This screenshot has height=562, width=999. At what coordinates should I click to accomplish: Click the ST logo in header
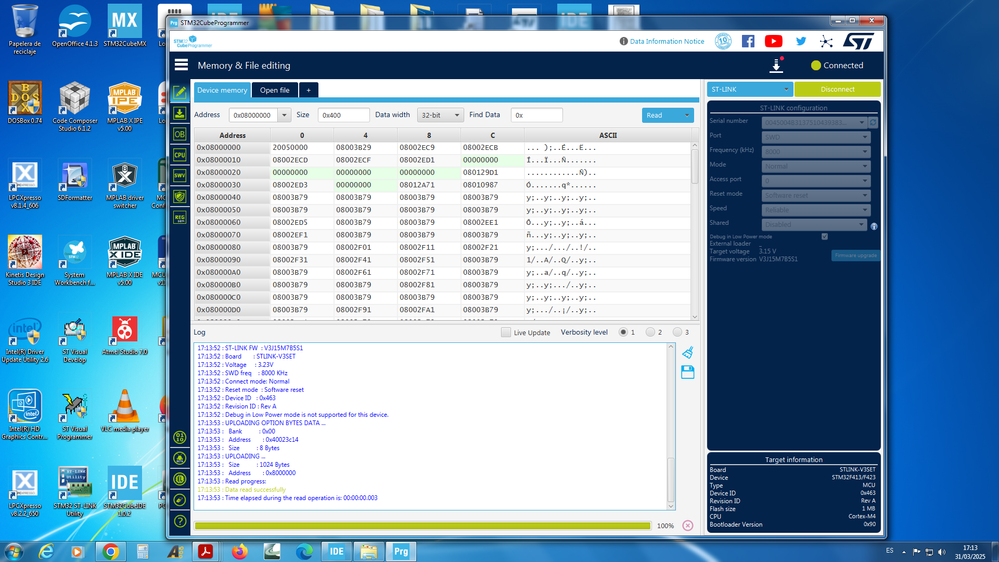click(x=858, y=41)
